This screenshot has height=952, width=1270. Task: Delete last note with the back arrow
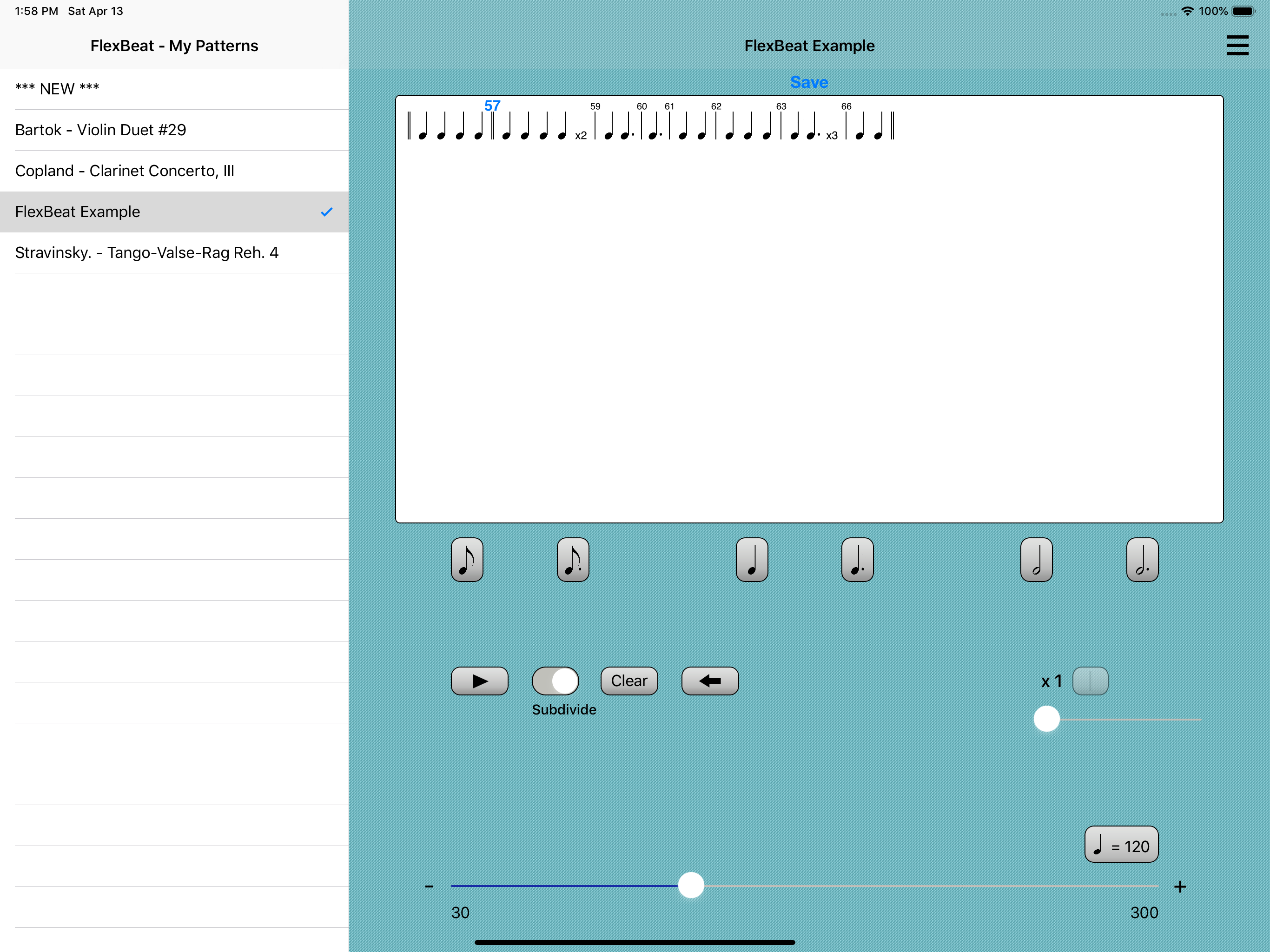coord(710,681)
